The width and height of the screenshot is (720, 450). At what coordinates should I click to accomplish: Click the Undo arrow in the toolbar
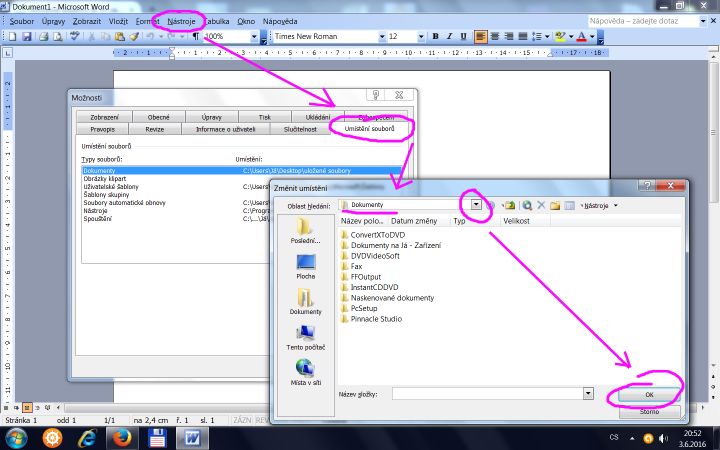tap(150, 36)
